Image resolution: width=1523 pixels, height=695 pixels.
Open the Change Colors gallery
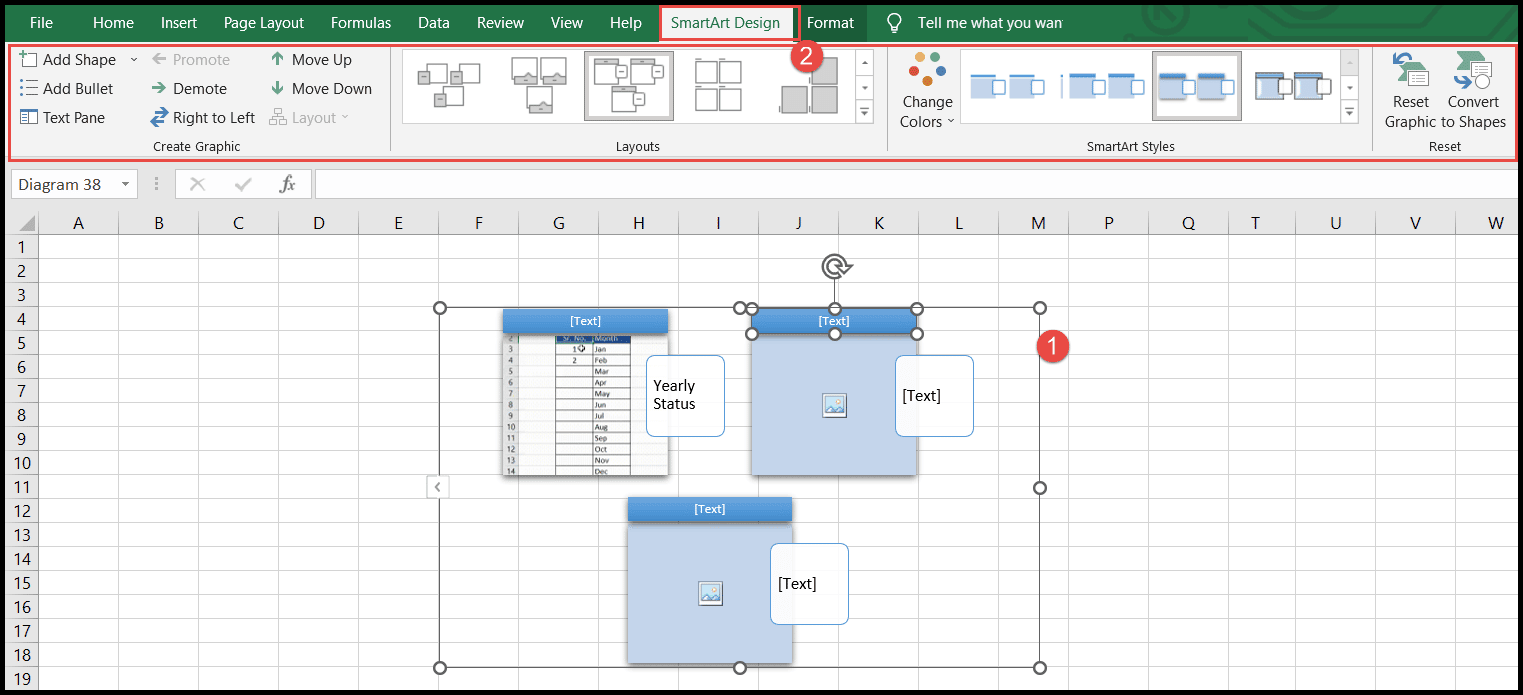(926, 90)
